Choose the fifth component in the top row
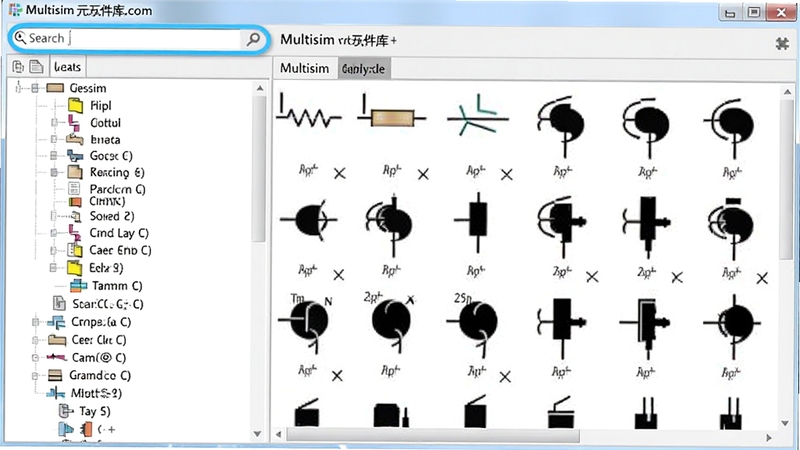Image resolution: width=800 pixels, height=450 pixels. click(x=646, y=127)
